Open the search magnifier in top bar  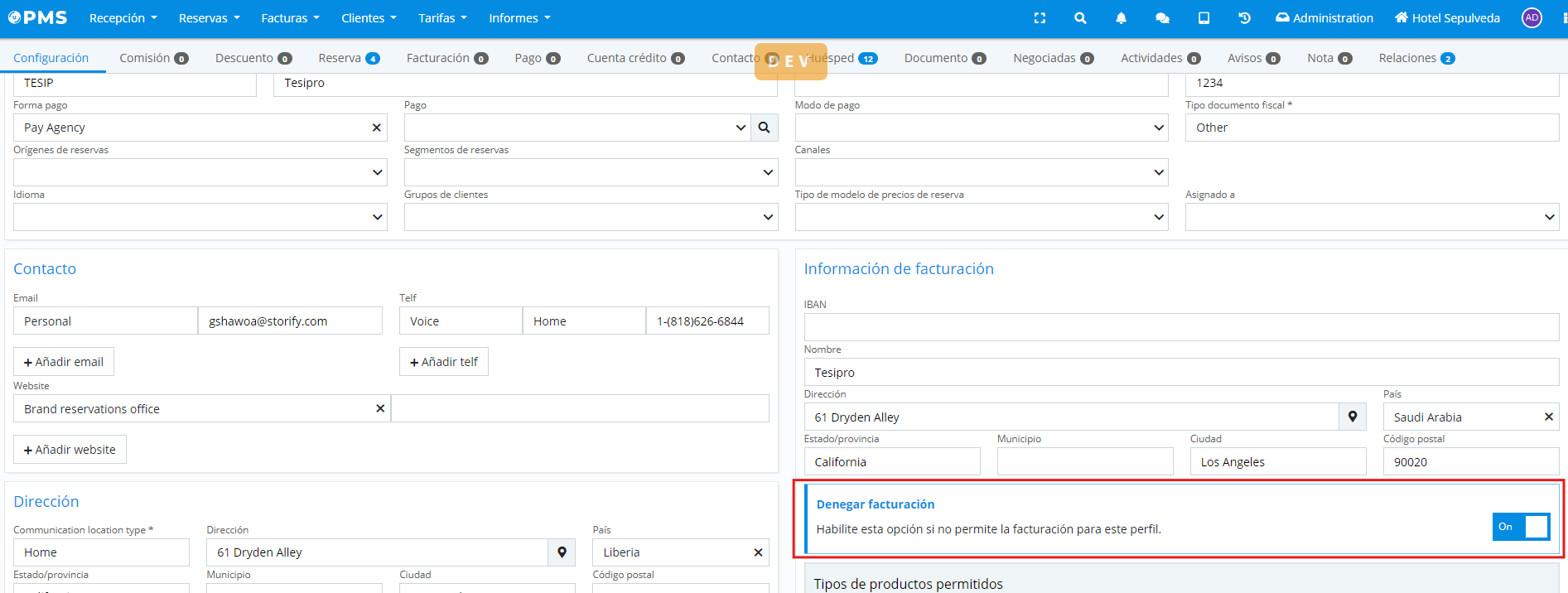tap(1080, 18)
